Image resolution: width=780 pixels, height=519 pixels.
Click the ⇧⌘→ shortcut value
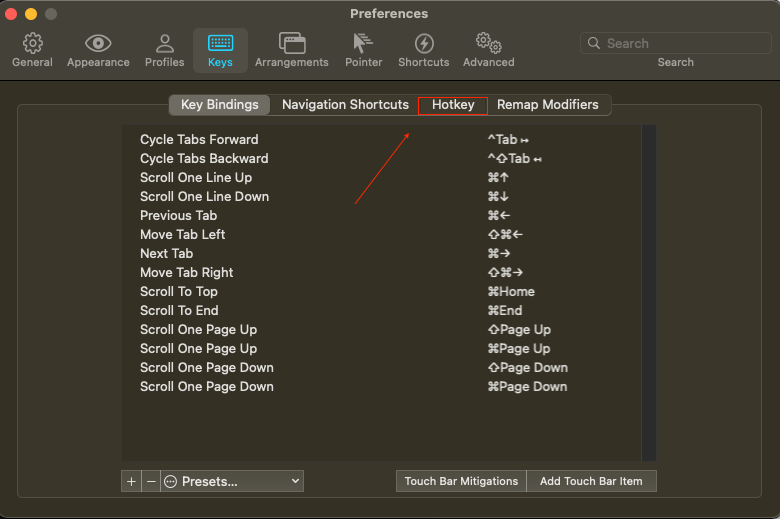505,272
